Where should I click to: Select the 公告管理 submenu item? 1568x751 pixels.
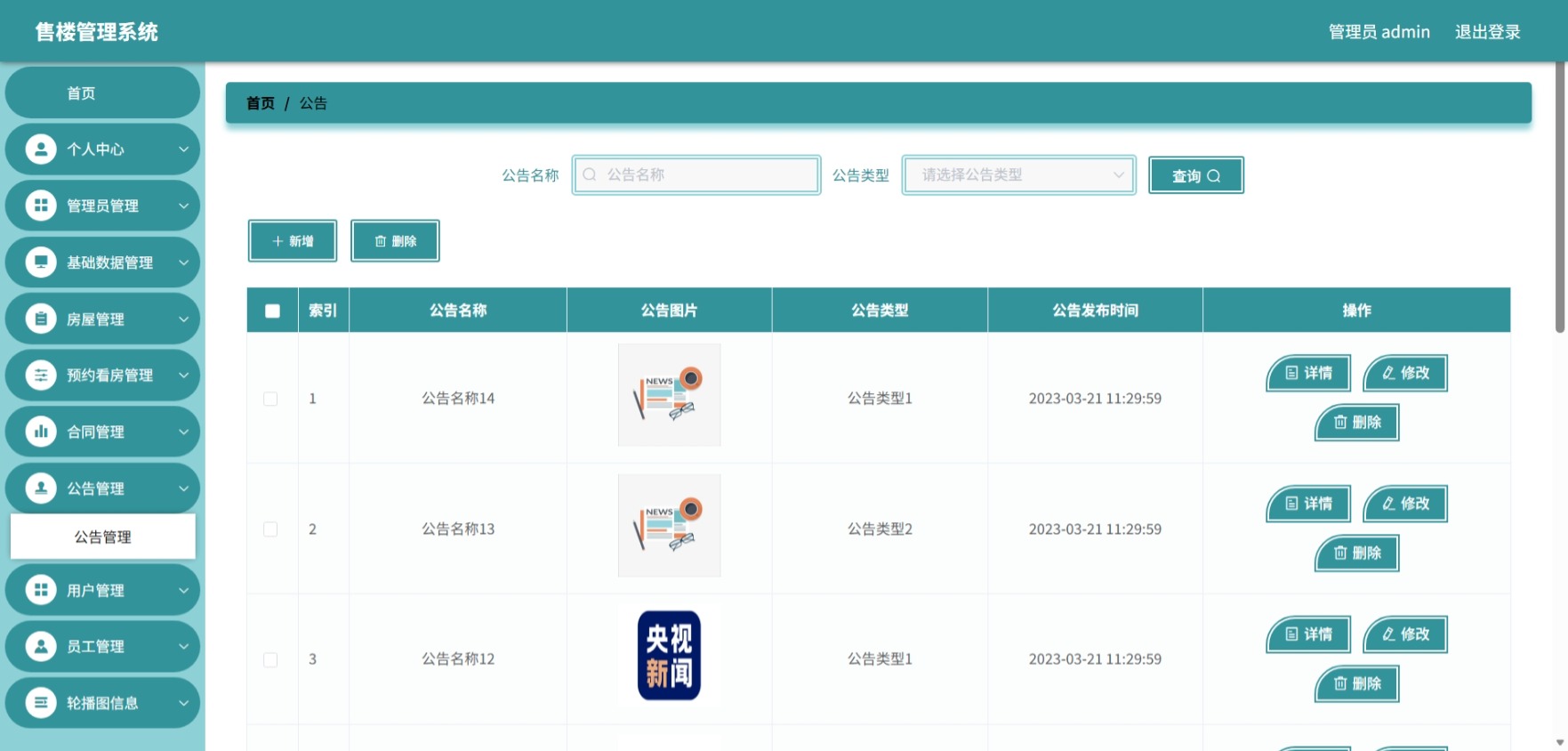(x=102, y=537)
